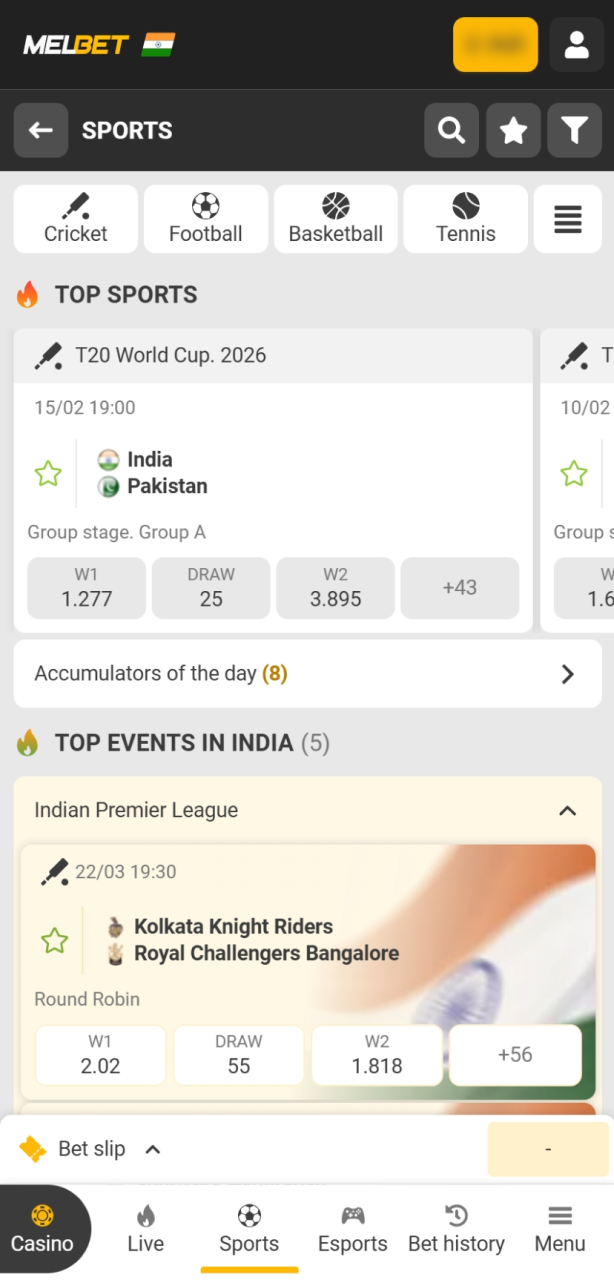The height and width of the screenshot is (1280, 614).
Task: Favorite the Kolkata Knight Riders match
Action: 54,940
